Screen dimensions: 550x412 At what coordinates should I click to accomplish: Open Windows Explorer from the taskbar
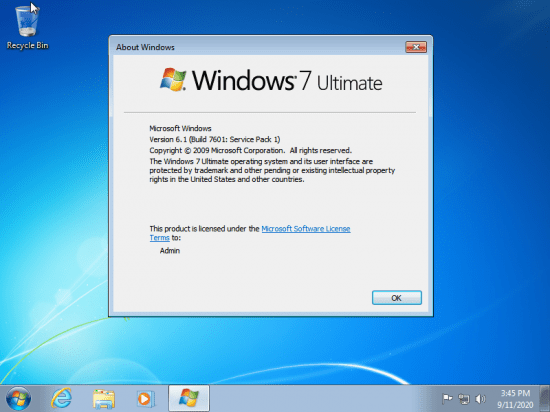point(104,399)
